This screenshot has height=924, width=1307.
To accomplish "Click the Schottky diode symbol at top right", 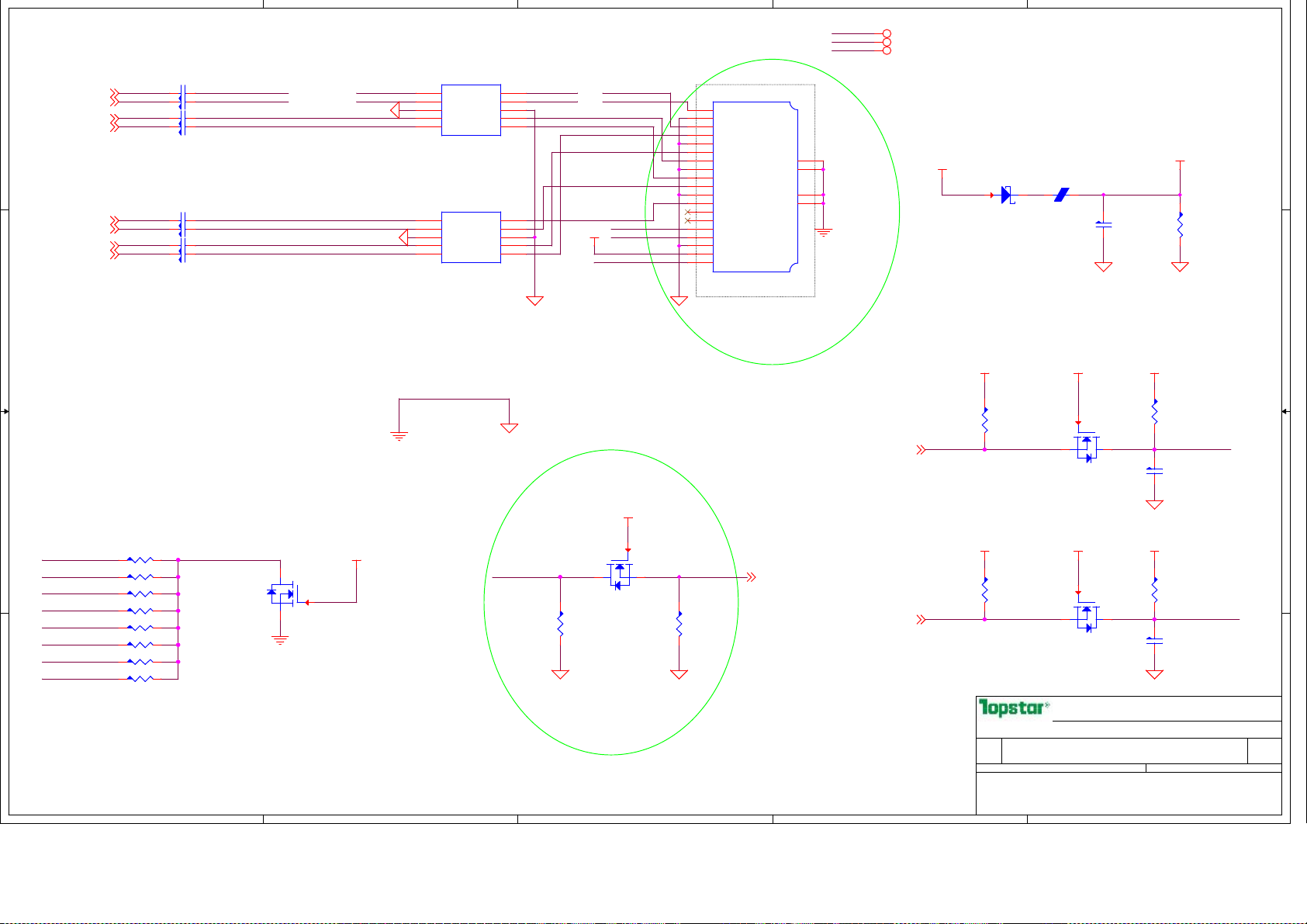I will (x=1006, y=195).
